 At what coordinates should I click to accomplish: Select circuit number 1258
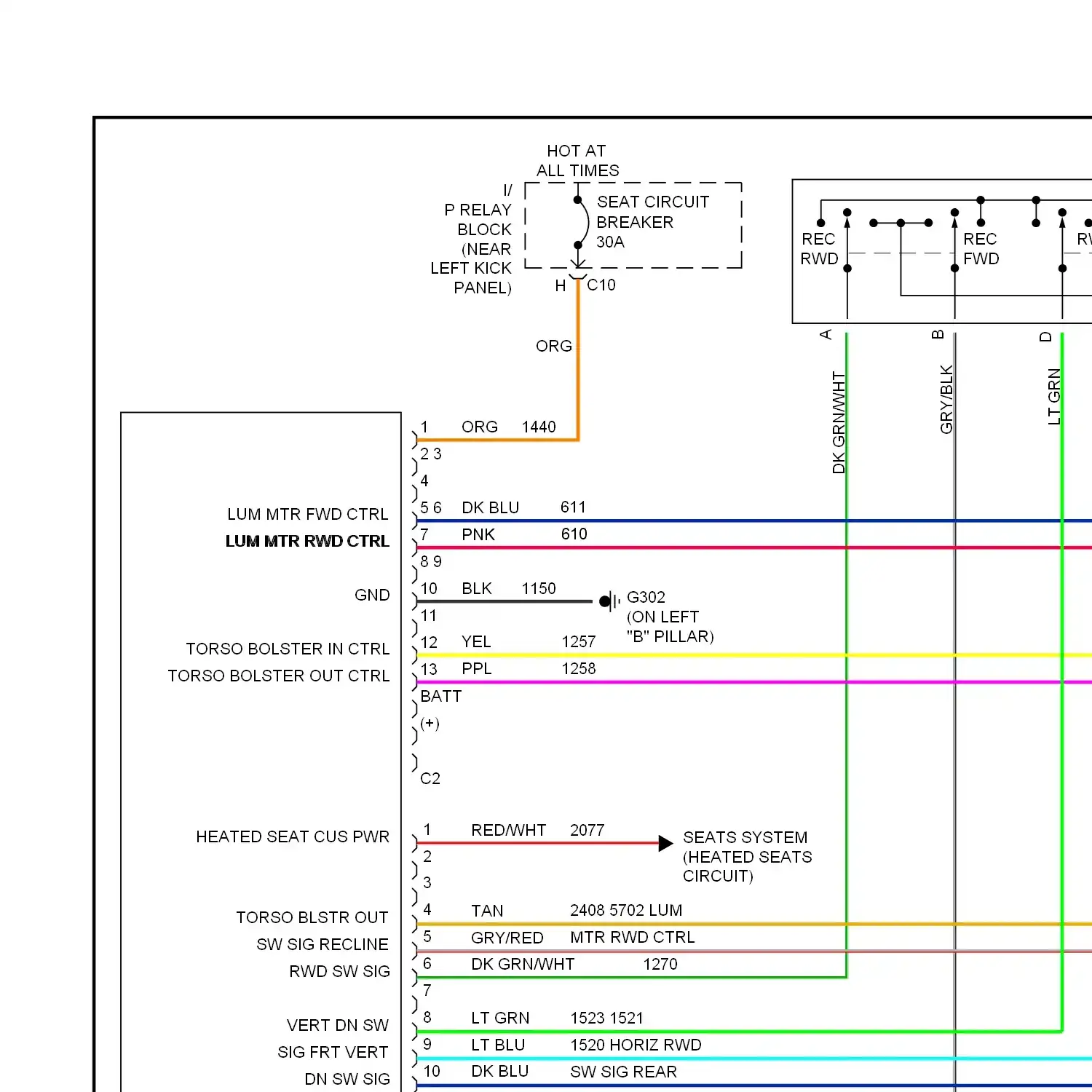point(579,669)
